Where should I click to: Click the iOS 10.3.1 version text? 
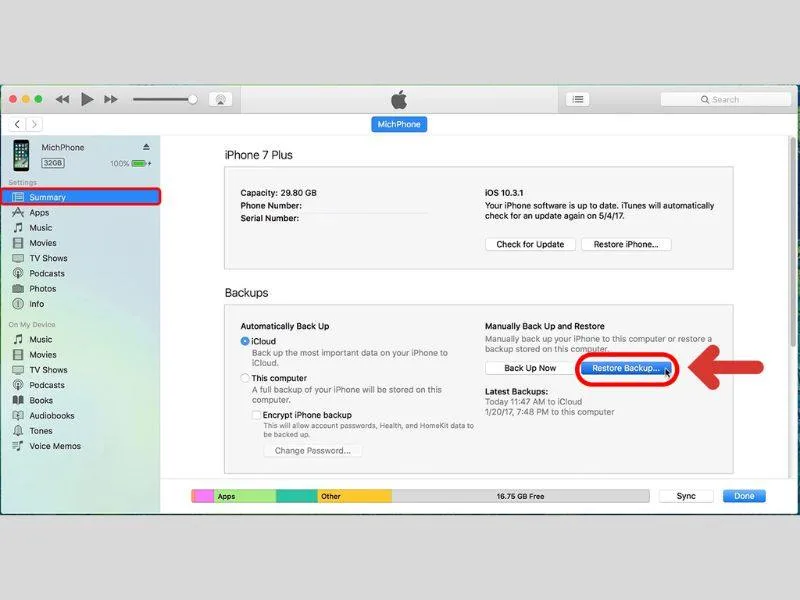[504, 193]
